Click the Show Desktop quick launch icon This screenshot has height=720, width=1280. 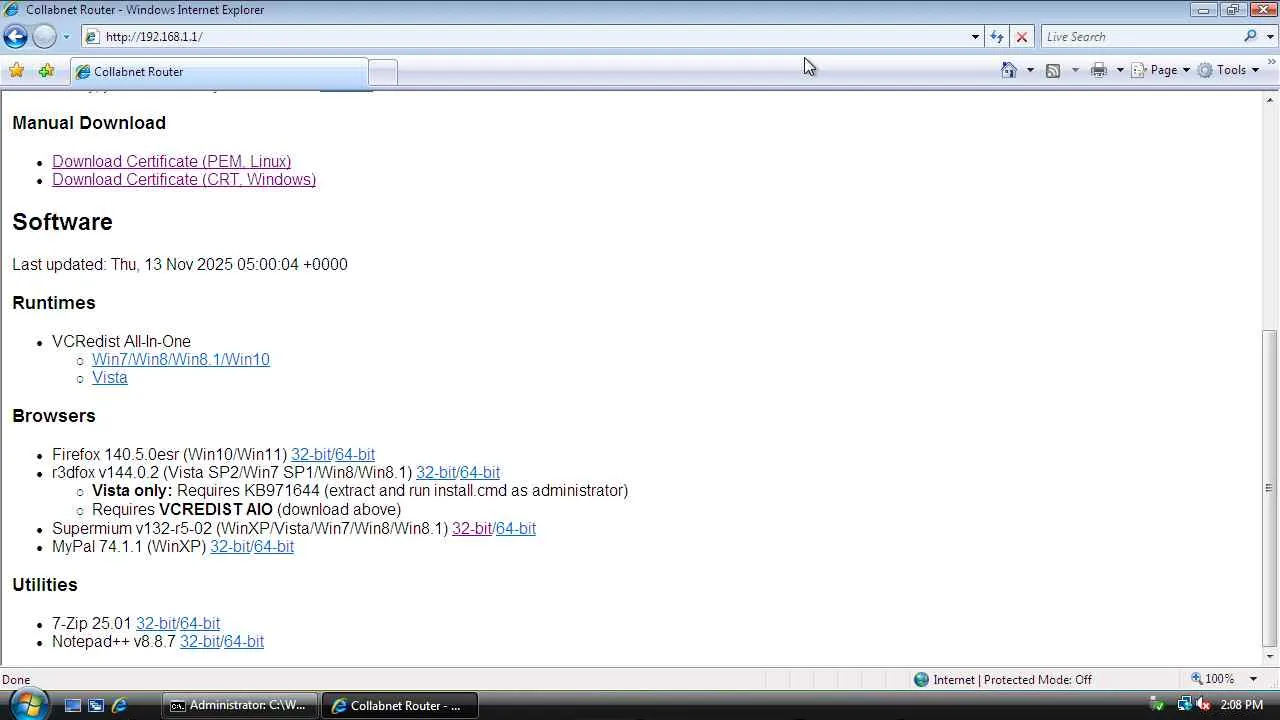coord(73,705)
